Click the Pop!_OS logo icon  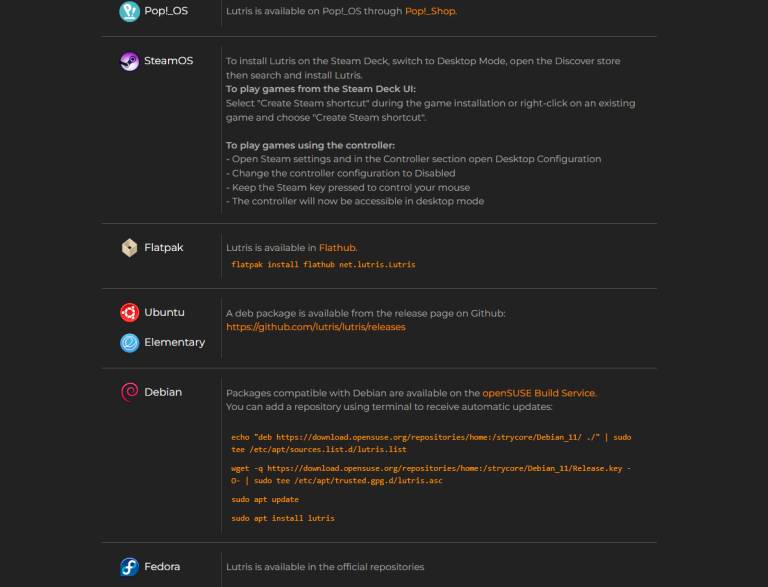click(x=129, y=11)
